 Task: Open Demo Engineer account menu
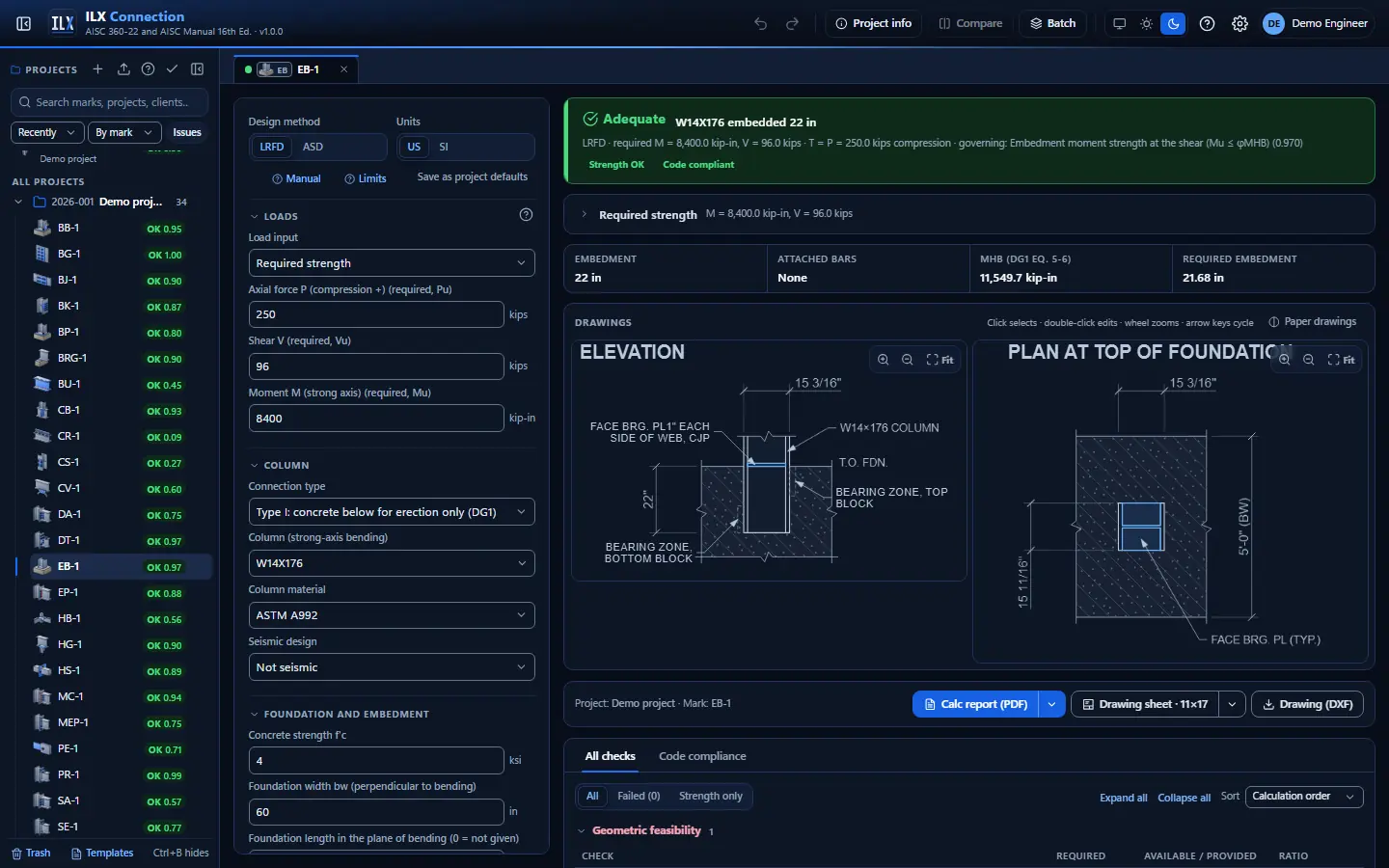point(1317,23)
